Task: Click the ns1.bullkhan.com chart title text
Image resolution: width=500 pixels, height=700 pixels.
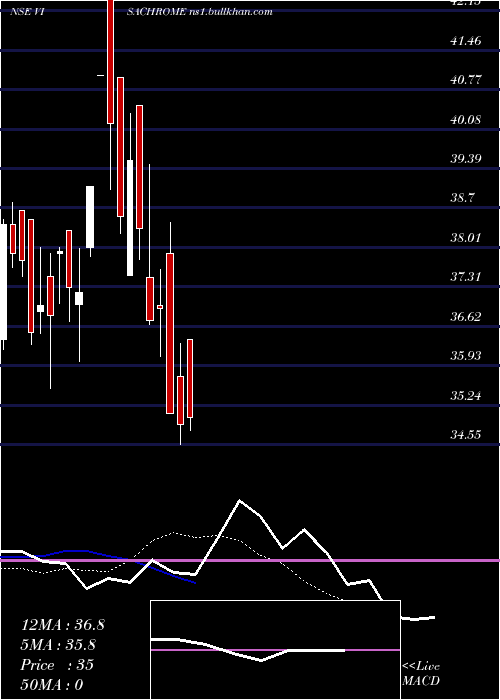Action: tap(229, 12)
